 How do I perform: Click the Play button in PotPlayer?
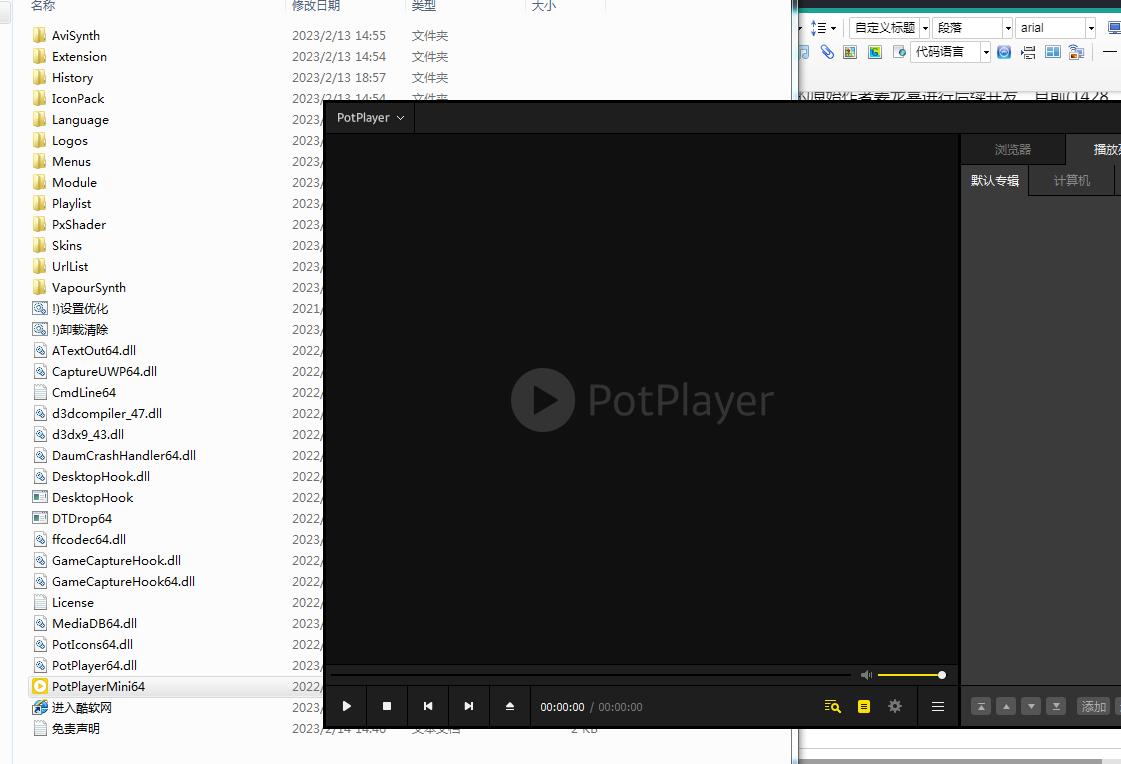347,706
